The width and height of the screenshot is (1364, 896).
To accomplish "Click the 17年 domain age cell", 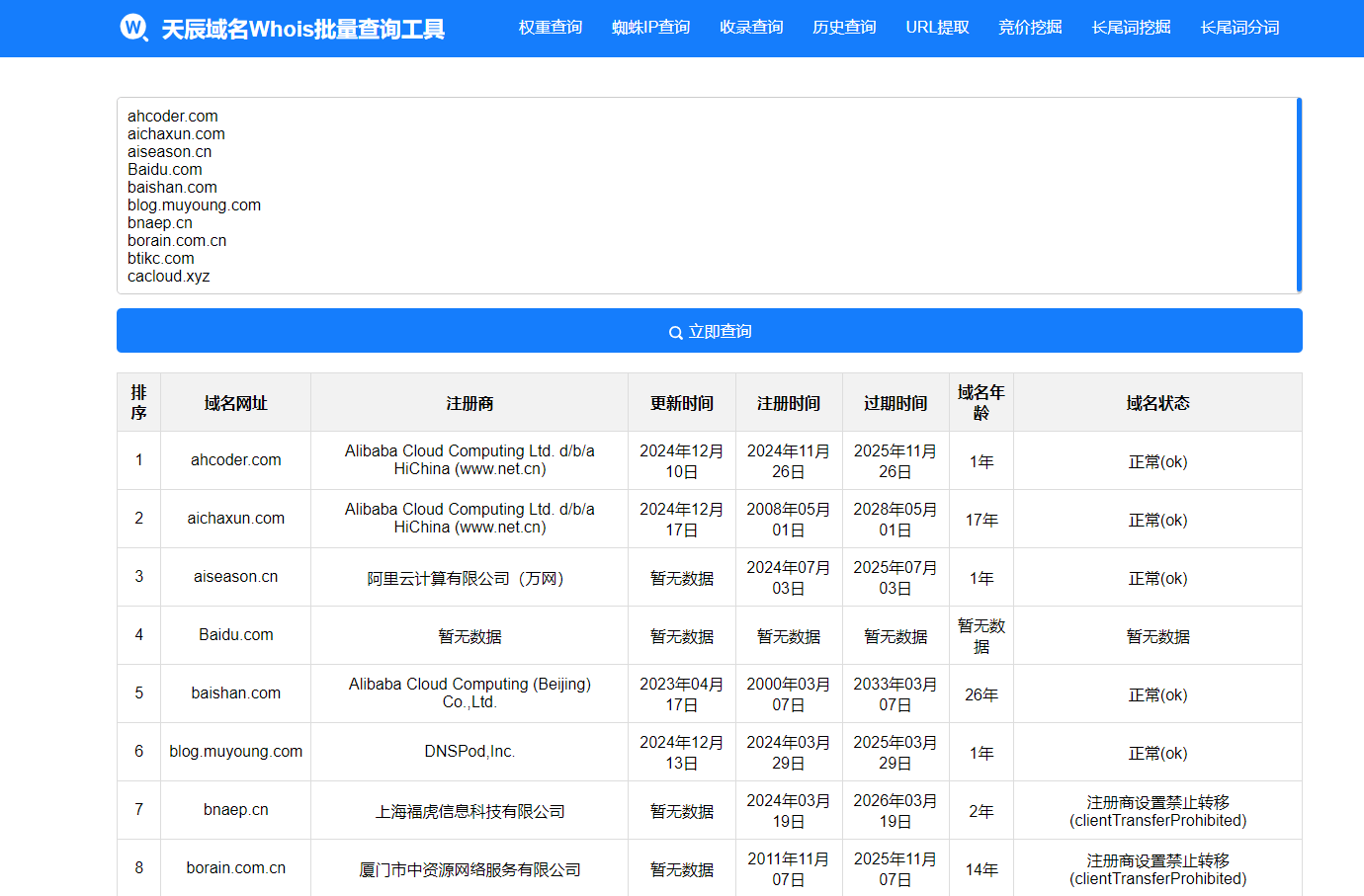I will tap(981, 519).
